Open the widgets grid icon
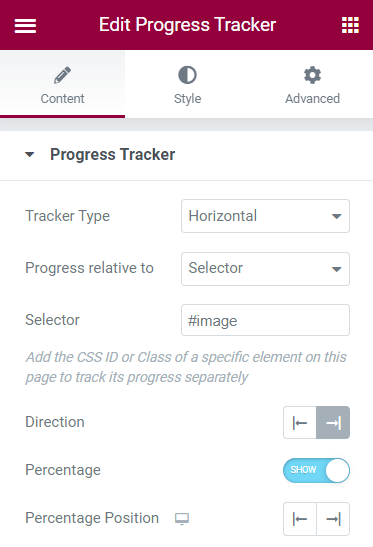The height and width of the screenshot is (547, 373). (x=350, y=25)
